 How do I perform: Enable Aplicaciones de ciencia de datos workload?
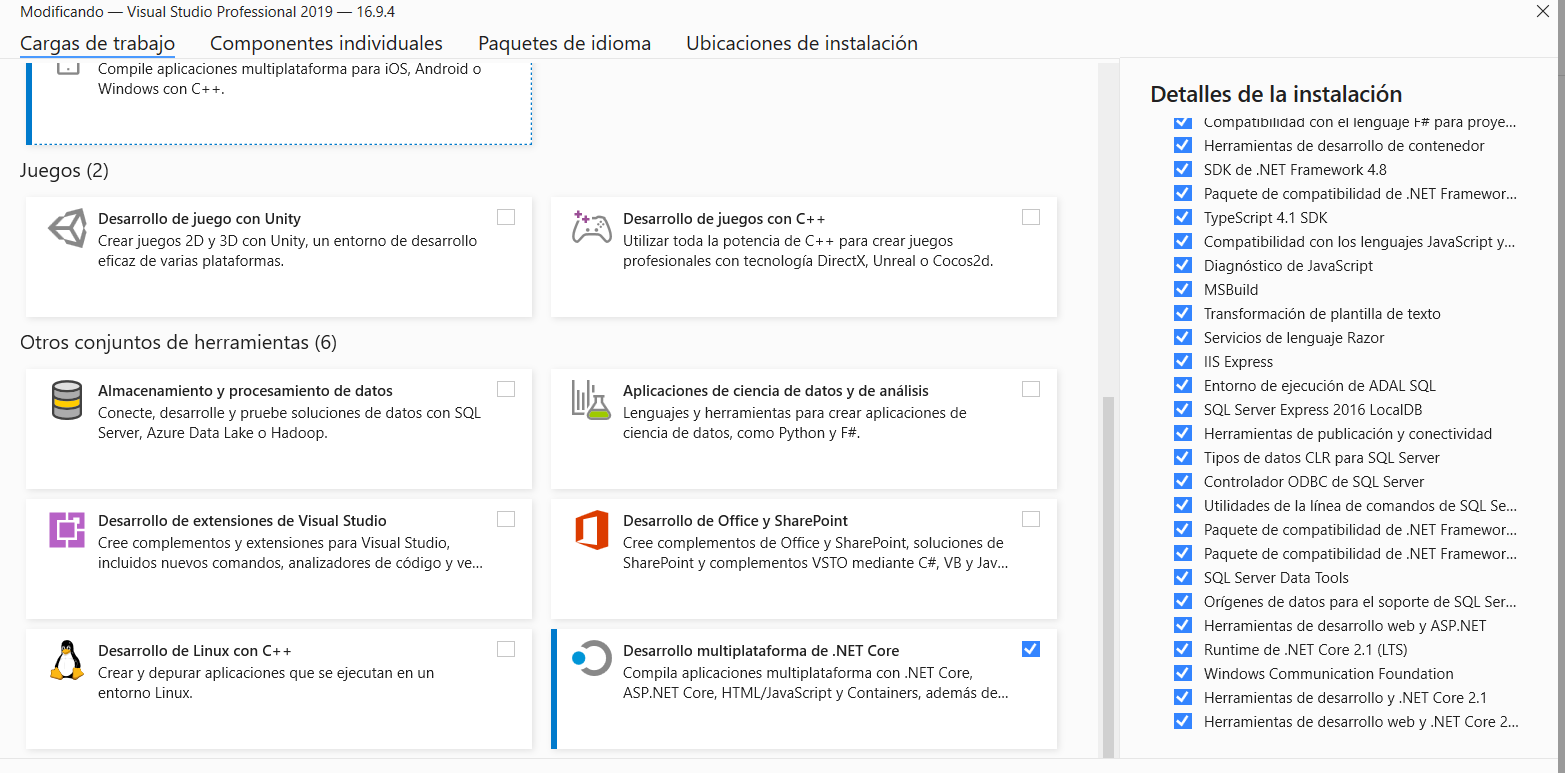tap(1031, 389)
